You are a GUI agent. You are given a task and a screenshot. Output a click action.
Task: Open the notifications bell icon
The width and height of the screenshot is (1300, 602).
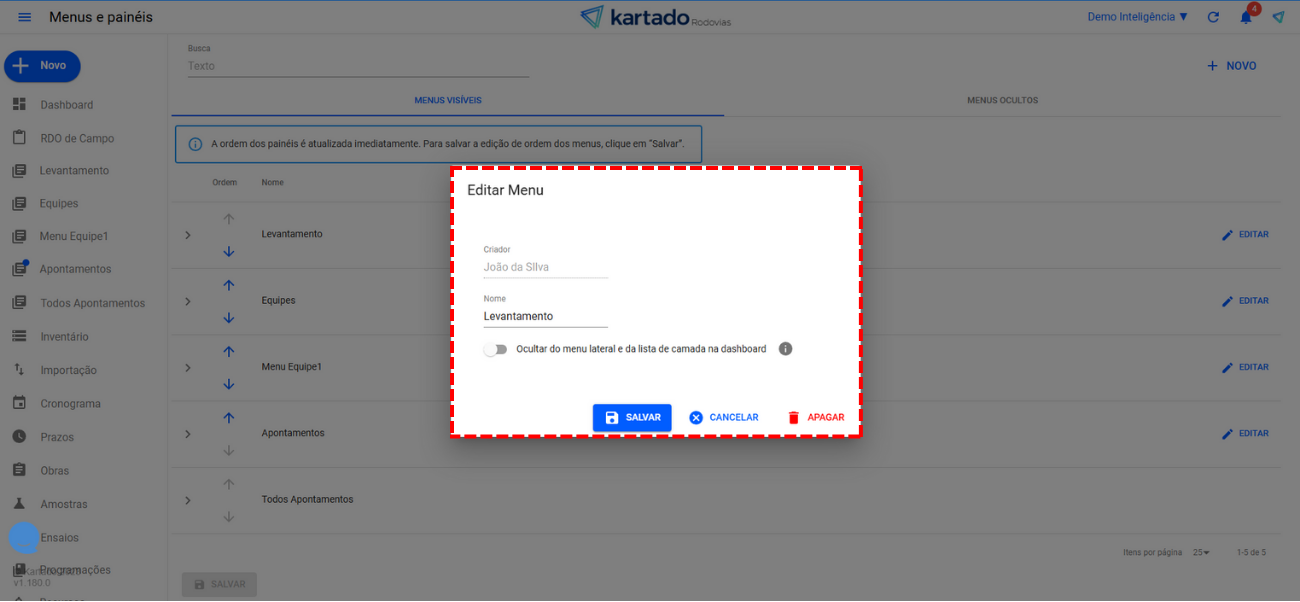1246,17
